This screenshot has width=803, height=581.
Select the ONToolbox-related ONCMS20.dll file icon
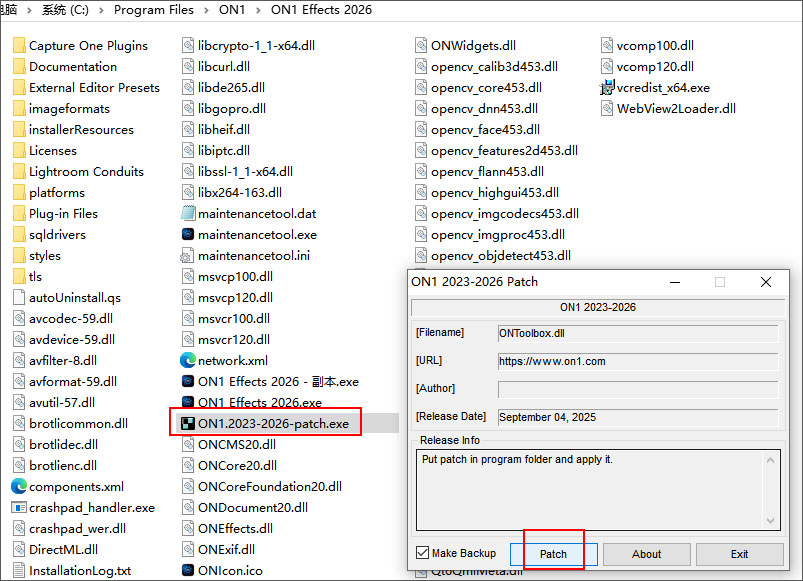tap(188, 444)
